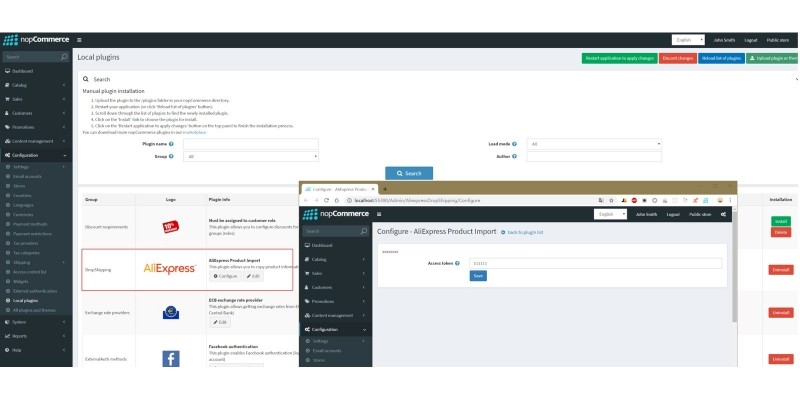Click 10% discount plugin logo
This screenshot has width=800, height=400.
171,227
